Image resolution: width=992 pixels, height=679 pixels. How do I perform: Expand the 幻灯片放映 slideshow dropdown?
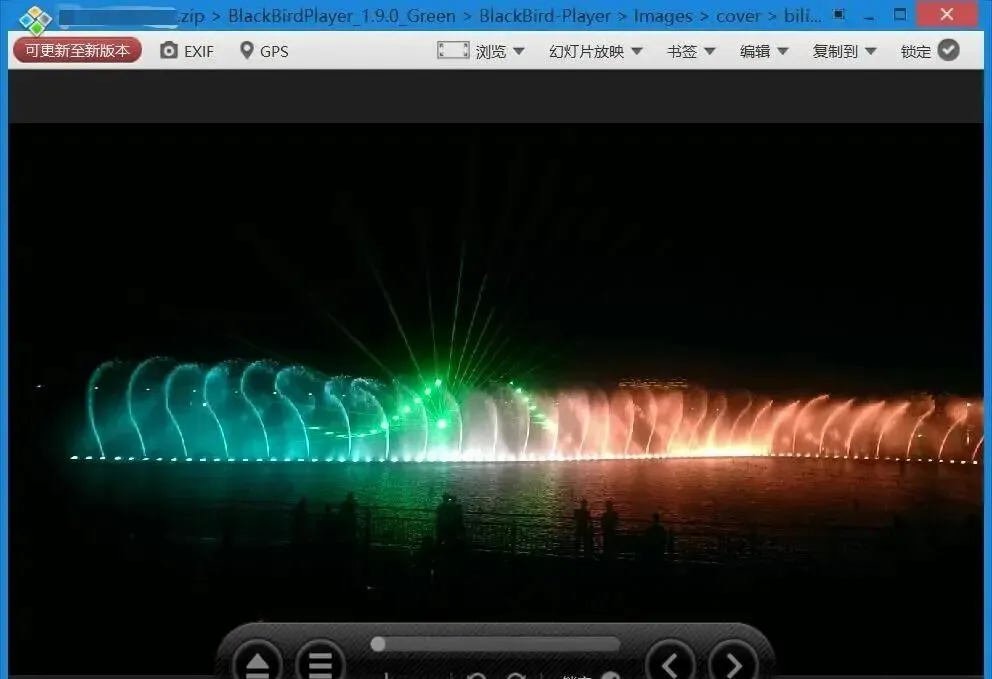pyautogui.click(x=596, y=51)
